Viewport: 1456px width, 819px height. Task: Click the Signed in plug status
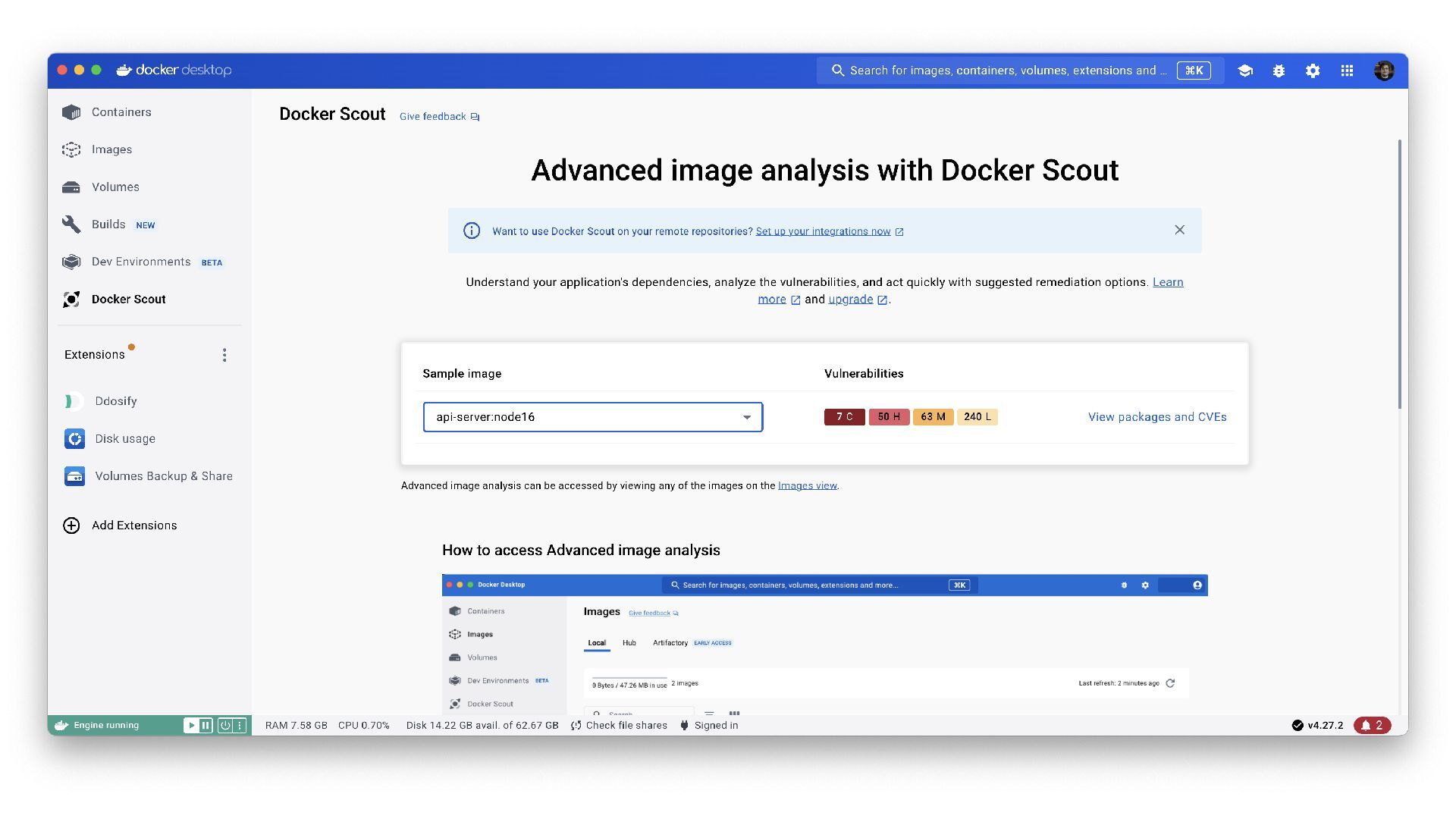coord(708,726)
